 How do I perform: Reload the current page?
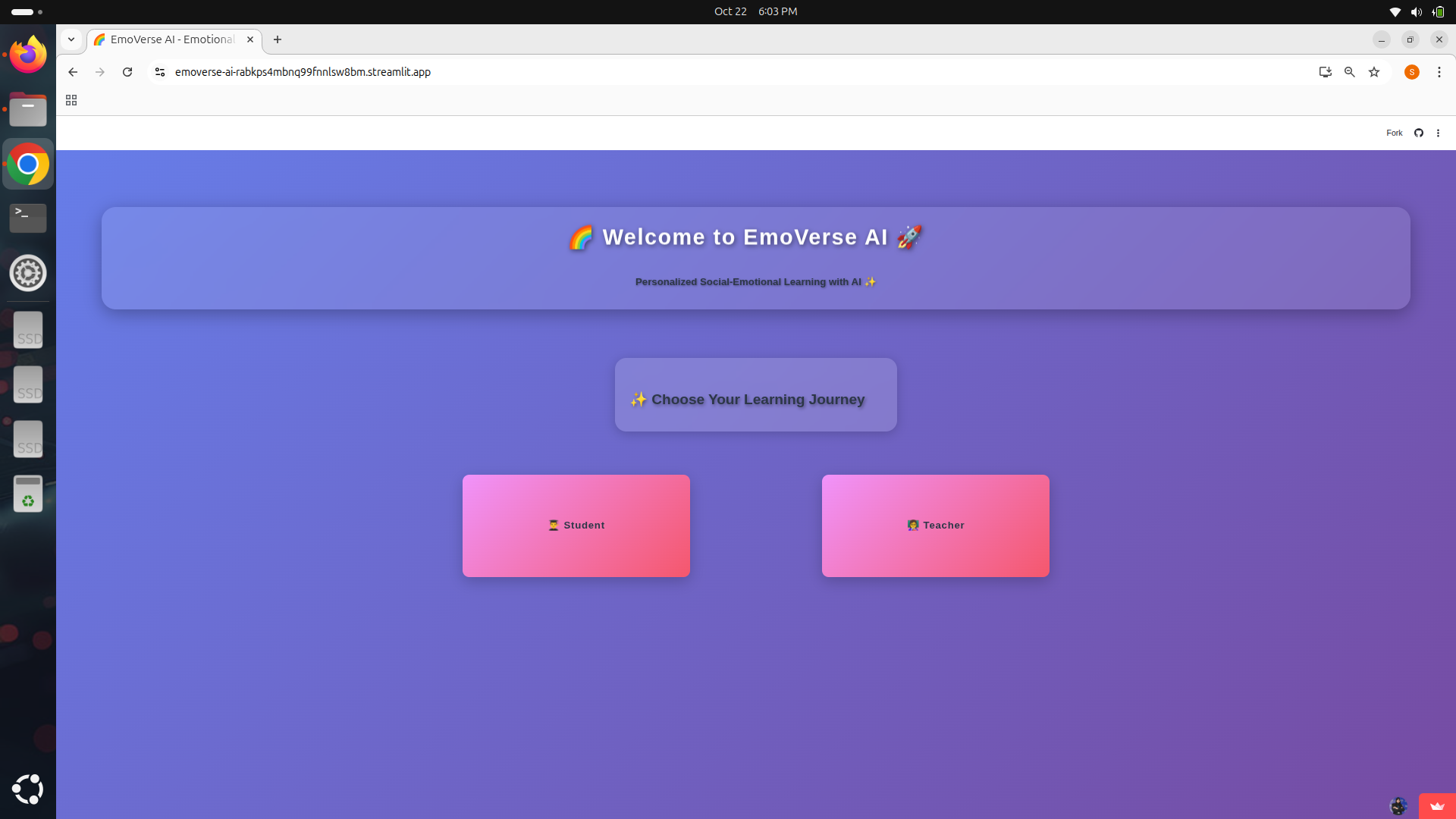(x=127, y=72)
